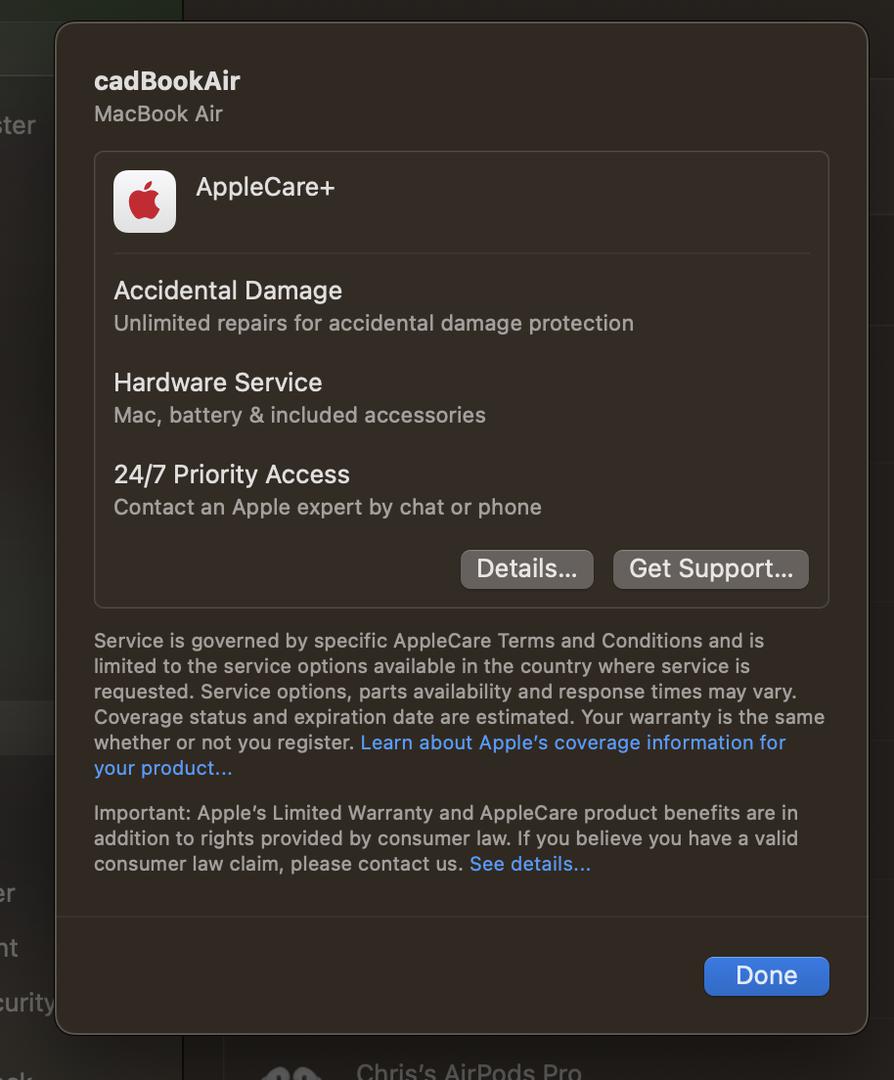Select the Hardware Service heading
894x1080 pixels.
218,382
